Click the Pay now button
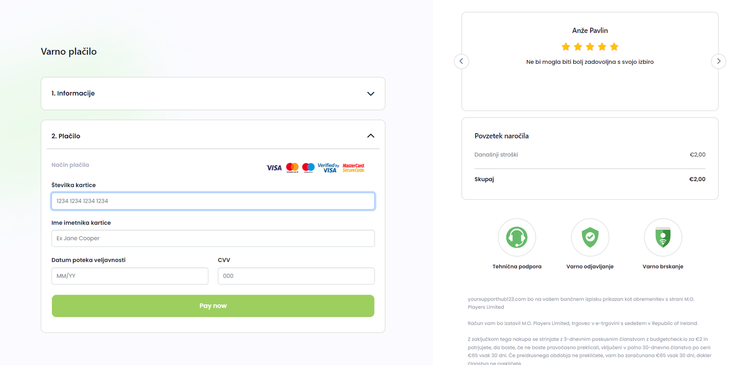The image size is (736, 365). coord(213,306)
